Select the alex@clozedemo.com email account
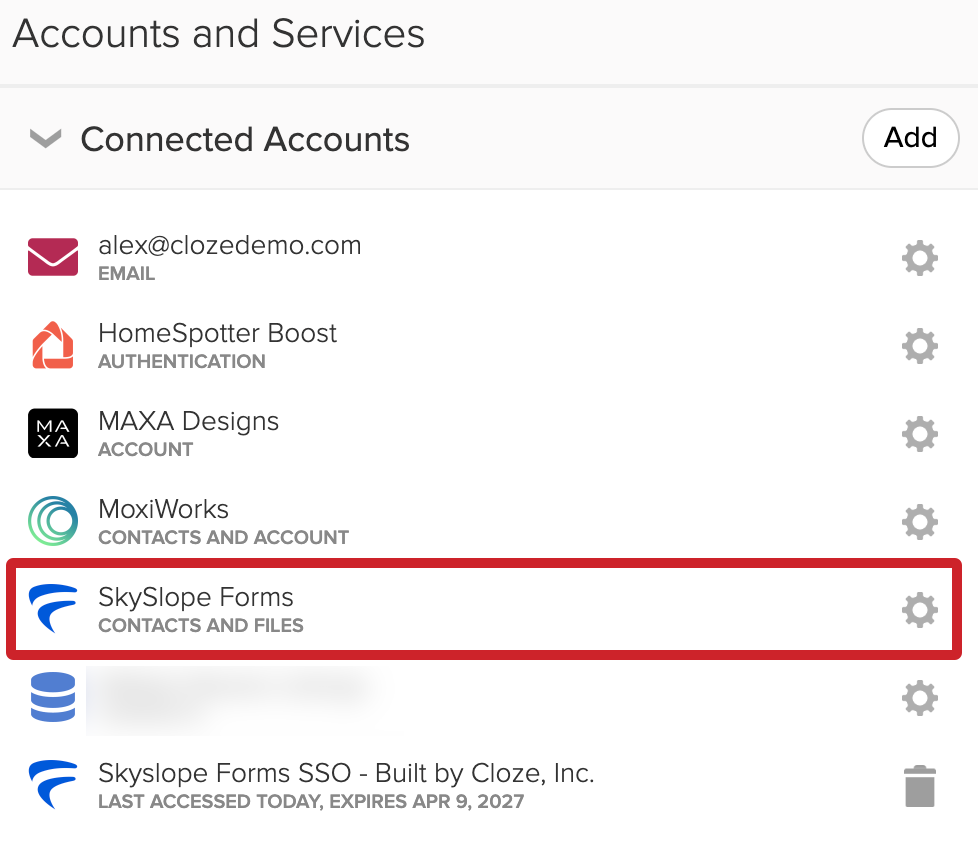The height and width of the screenshot is (842, 978). (x=229, y=246)
